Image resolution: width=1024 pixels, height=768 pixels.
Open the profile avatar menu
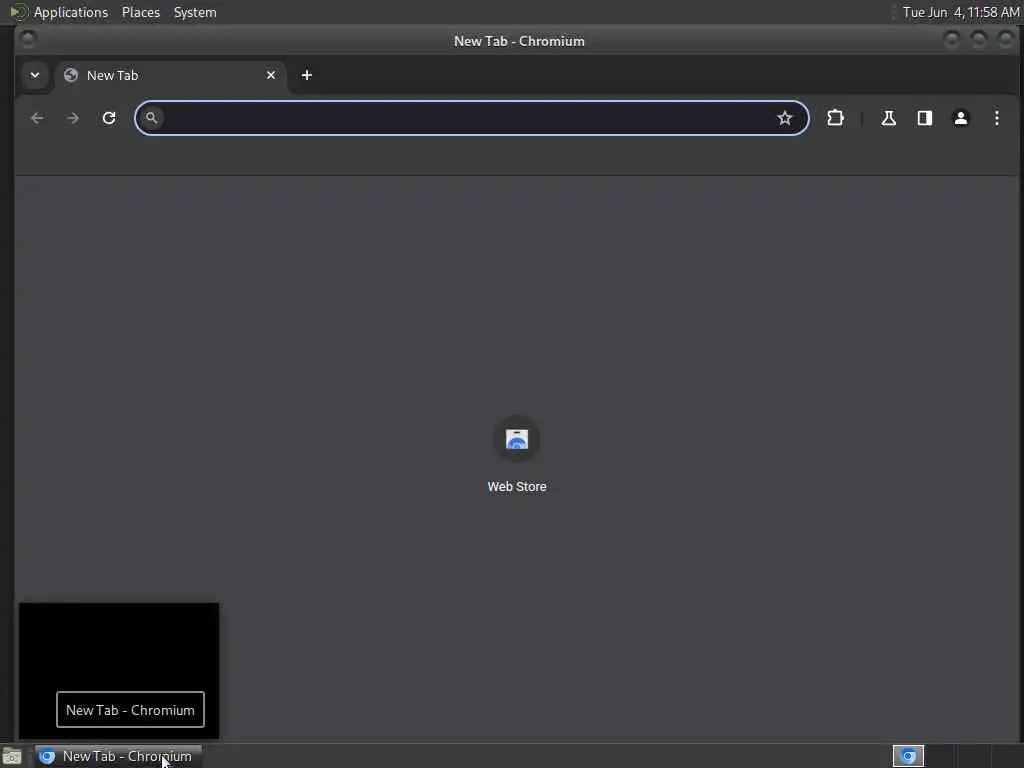[961, 118]
